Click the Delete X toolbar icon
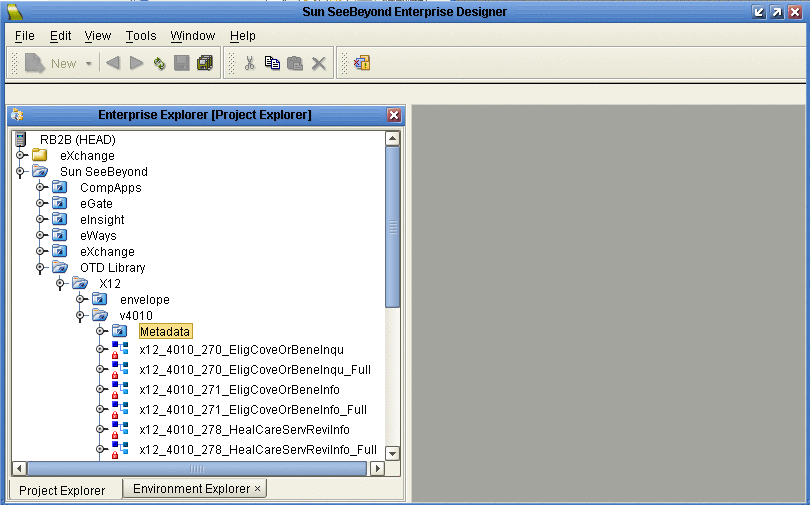Viewport: 810px width, 505px height. coord(319,64)
